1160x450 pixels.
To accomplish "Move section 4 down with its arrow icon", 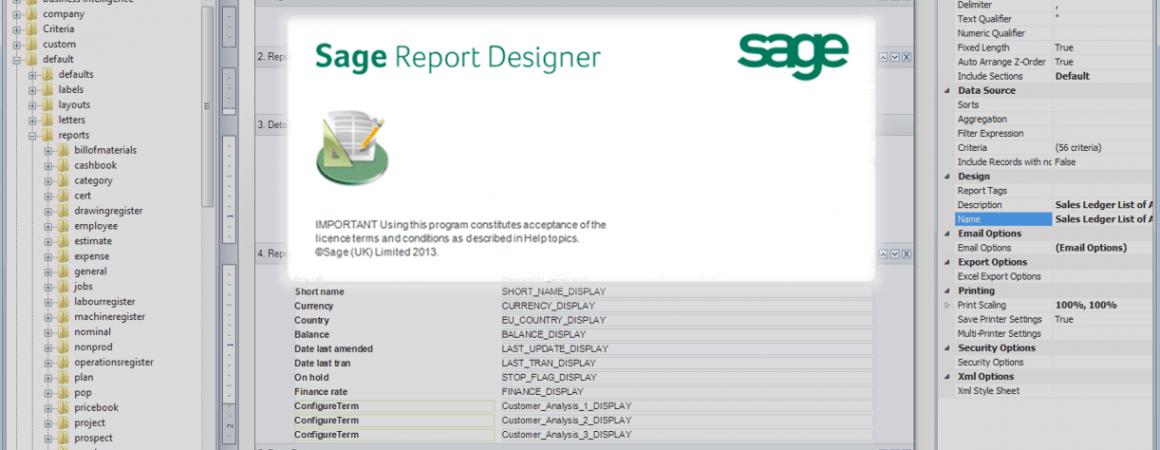I will [x=895, y=254].
